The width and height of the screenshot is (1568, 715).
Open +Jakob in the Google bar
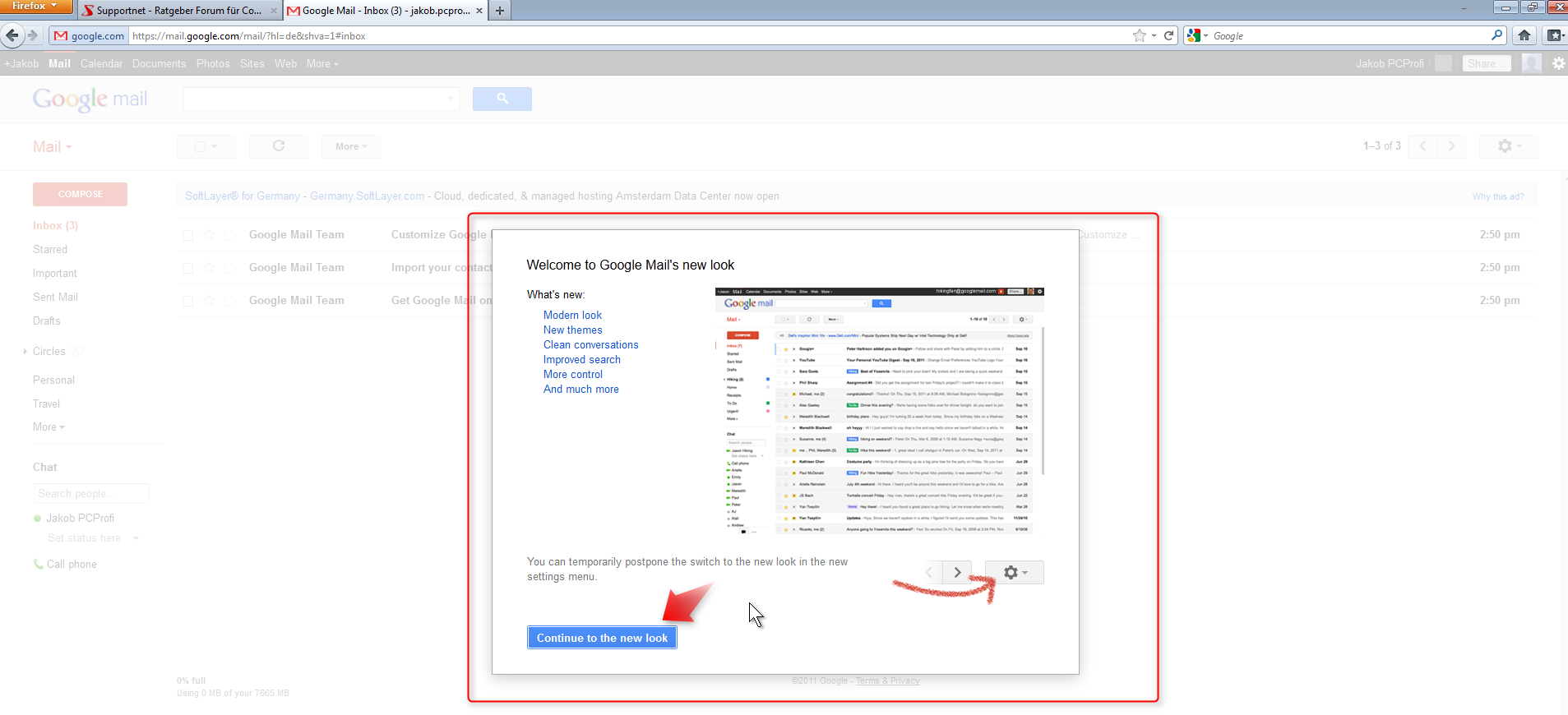click(21, 63)
